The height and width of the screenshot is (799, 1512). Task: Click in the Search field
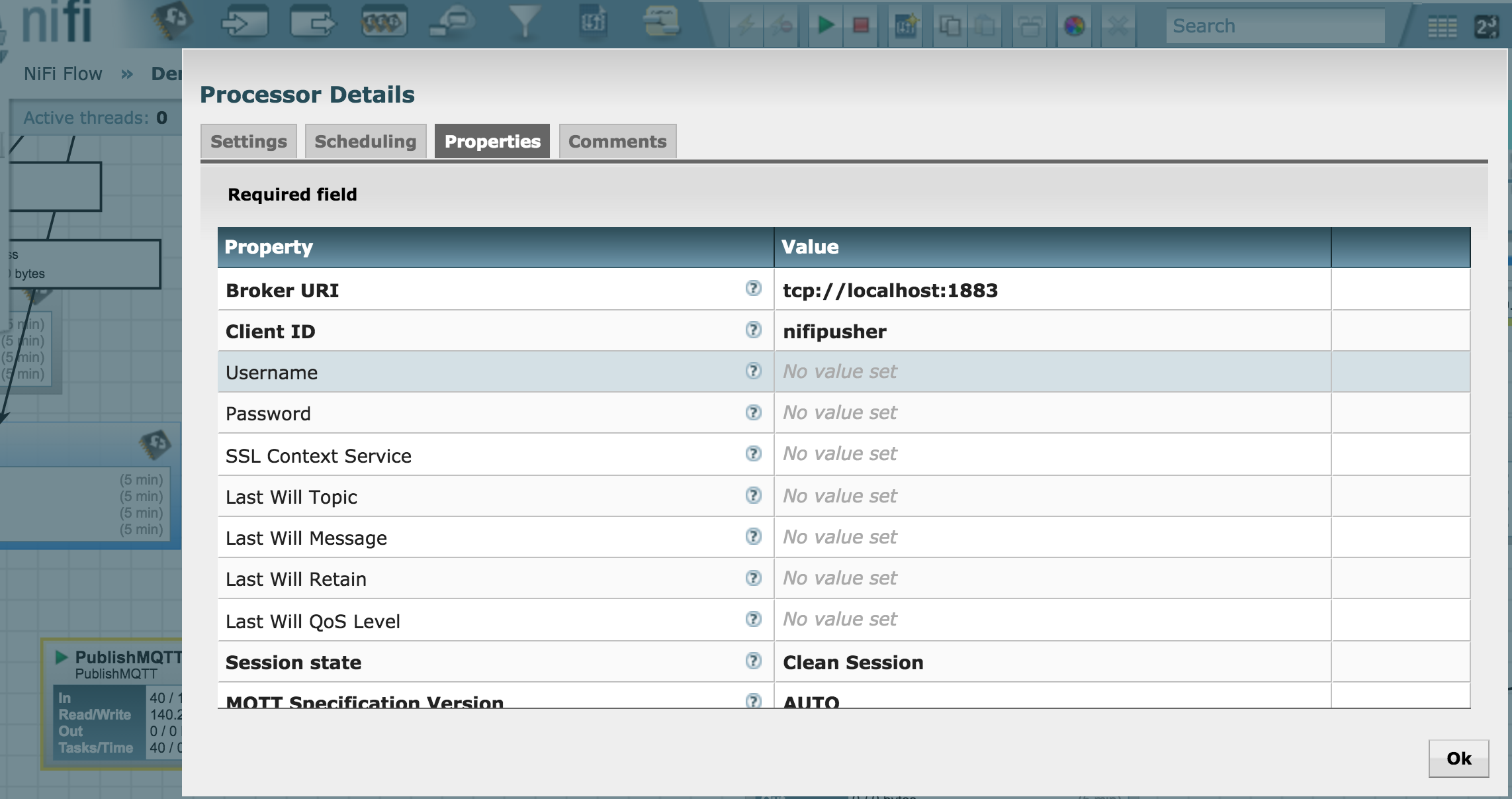1274,26
